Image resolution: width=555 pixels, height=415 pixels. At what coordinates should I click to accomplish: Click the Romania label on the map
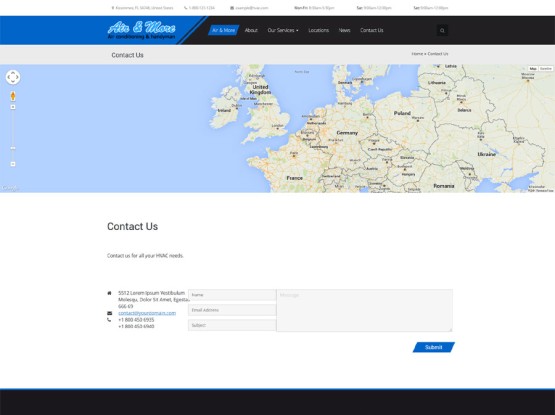[444, 186]
